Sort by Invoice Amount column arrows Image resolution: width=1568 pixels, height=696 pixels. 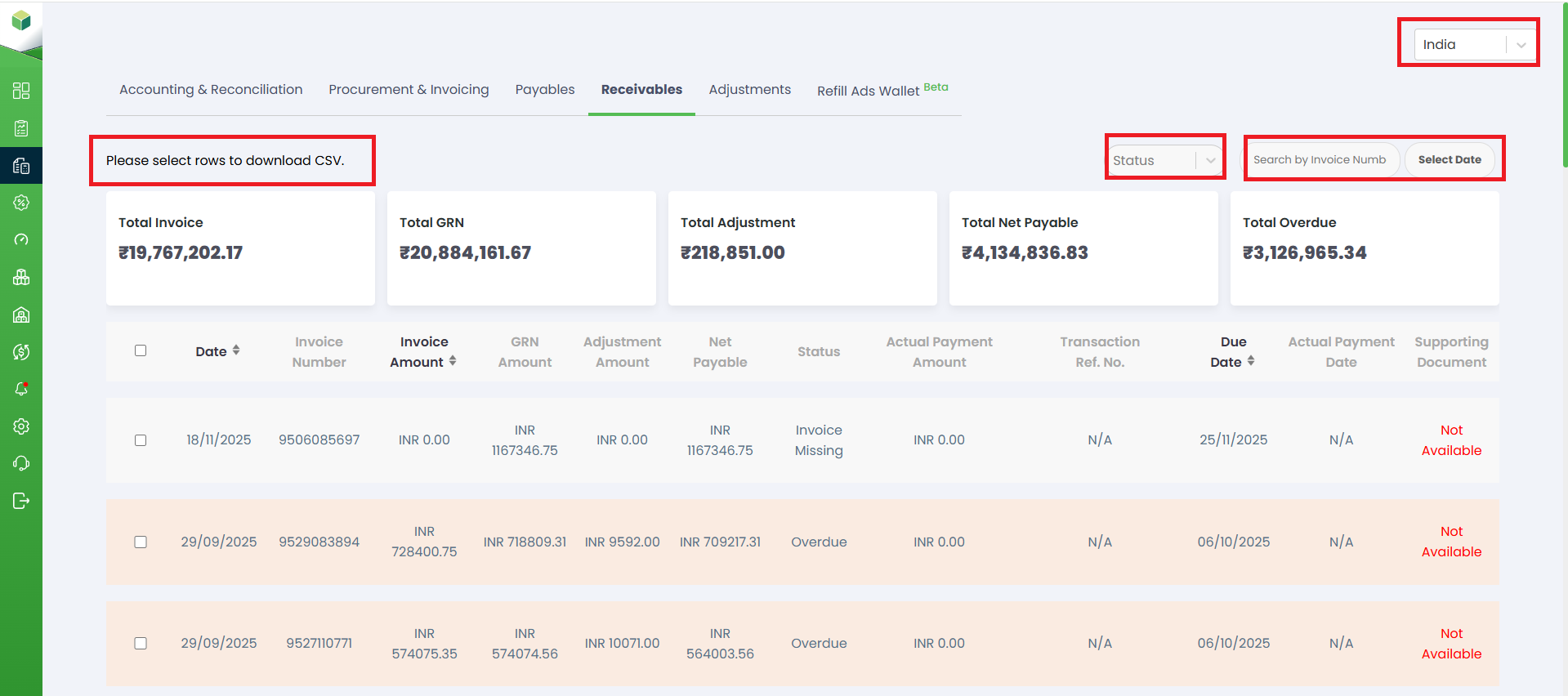click(x=452, y=361)
